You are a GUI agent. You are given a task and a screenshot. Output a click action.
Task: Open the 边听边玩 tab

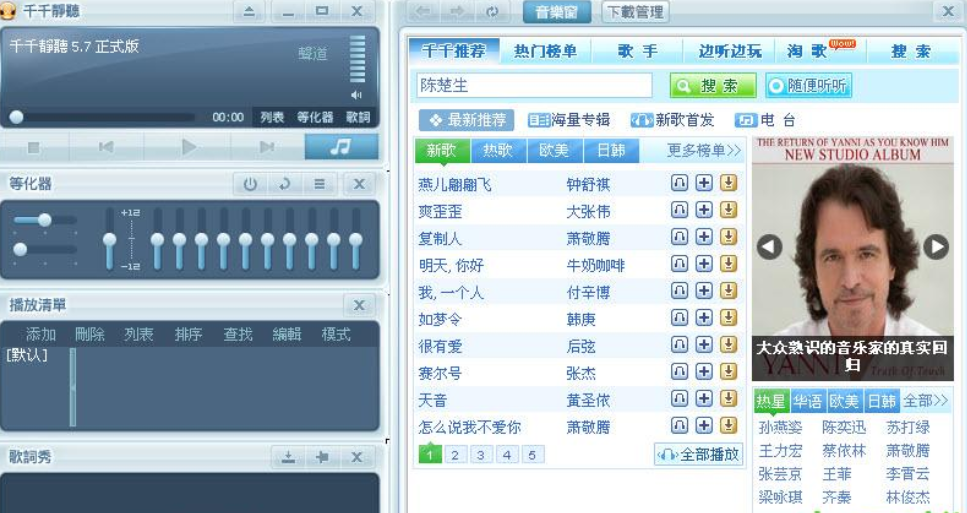pos(730,51)
